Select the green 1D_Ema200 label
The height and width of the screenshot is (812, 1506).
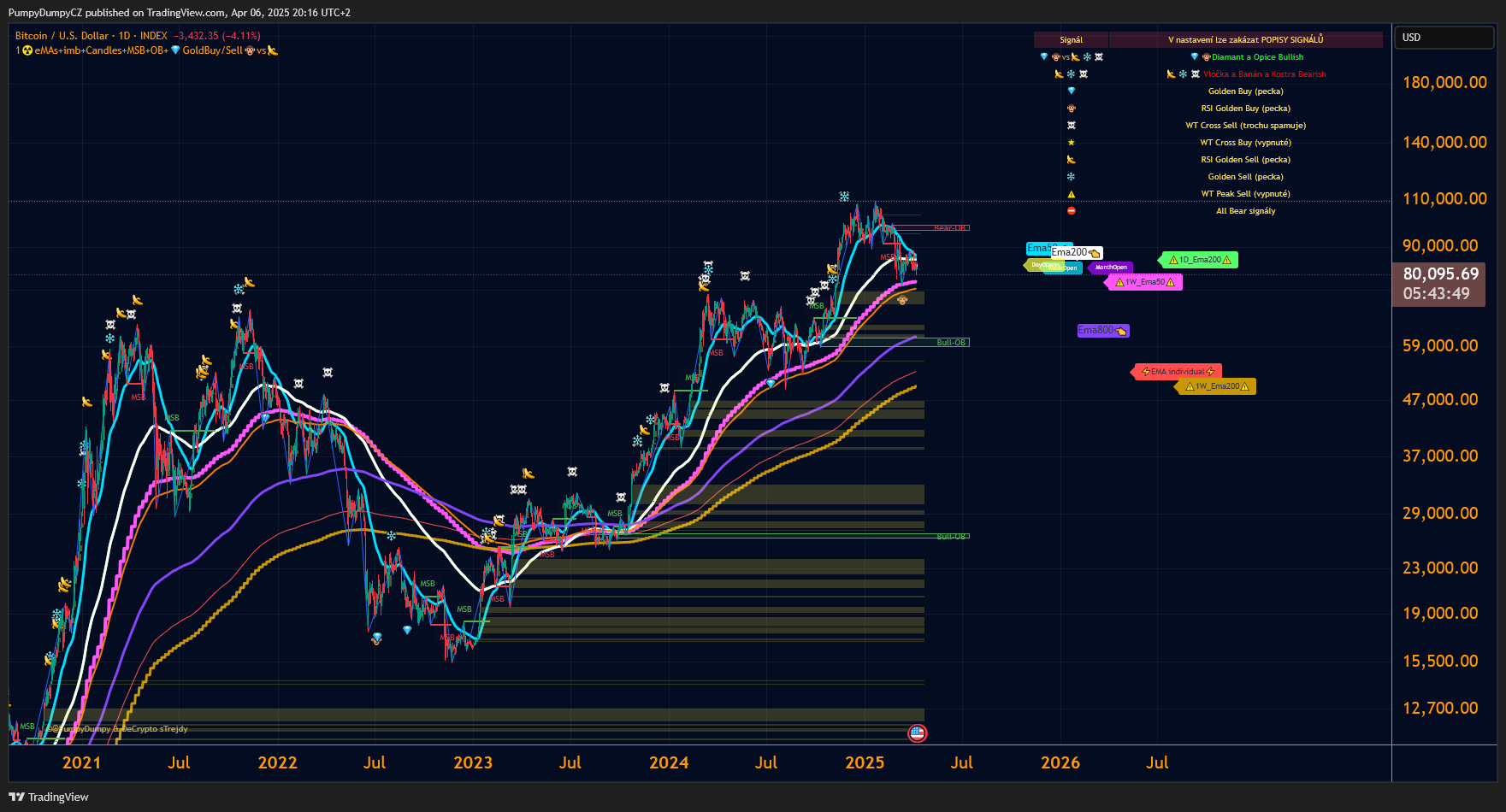coord(1199,260)
